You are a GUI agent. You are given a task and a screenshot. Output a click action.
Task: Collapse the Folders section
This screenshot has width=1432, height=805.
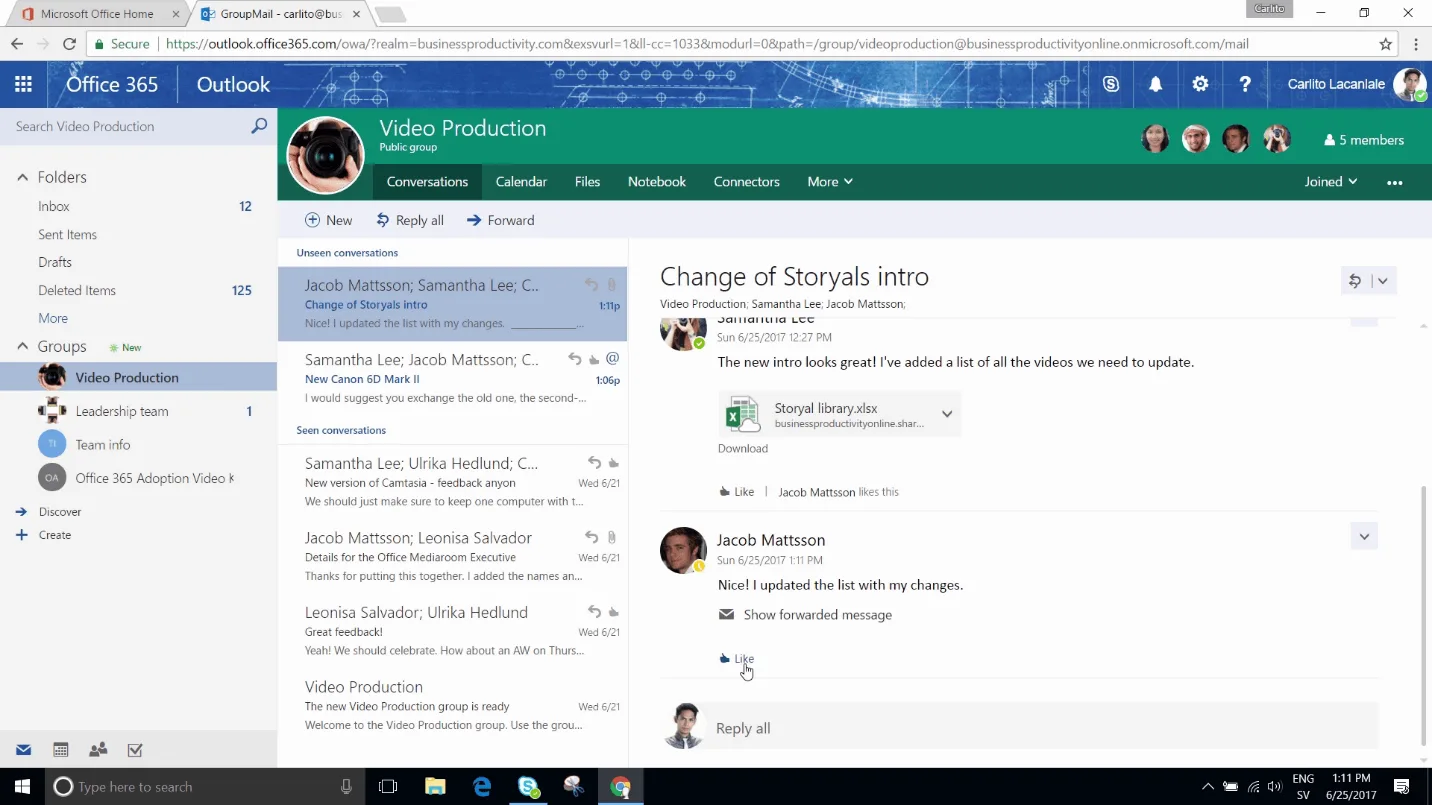[x=22, y=177]
